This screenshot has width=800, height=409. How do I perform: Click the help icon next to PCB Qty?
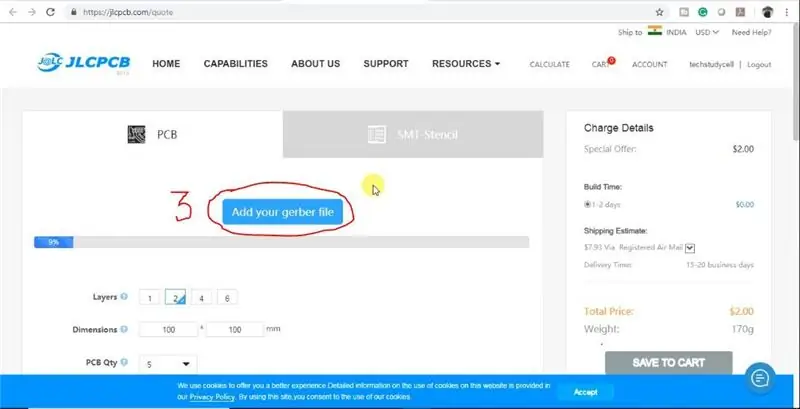(x=124, y=362)
